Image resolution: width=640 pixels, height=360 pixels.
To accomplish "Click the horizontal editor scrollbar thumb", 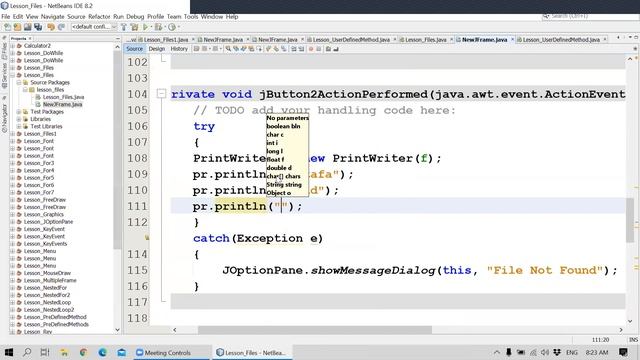I will click(315, 329).
